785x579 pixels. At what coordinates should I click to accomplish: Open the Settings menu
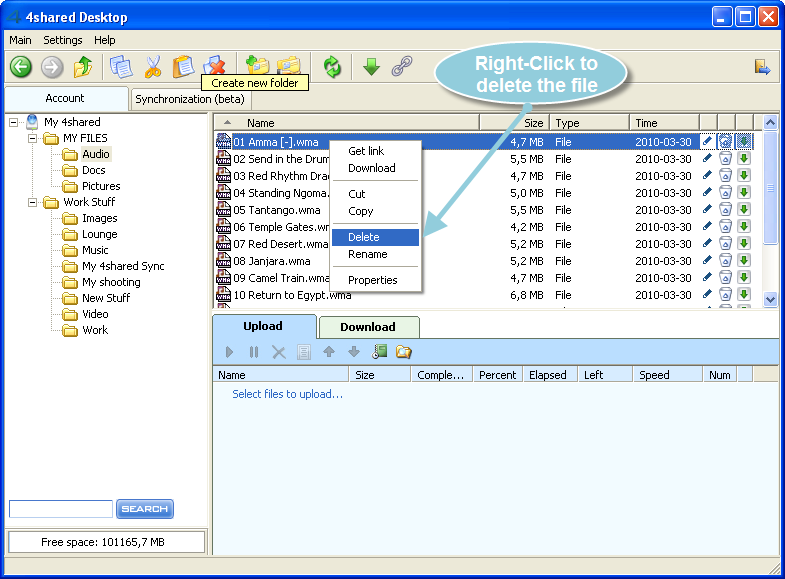(63, 40)
